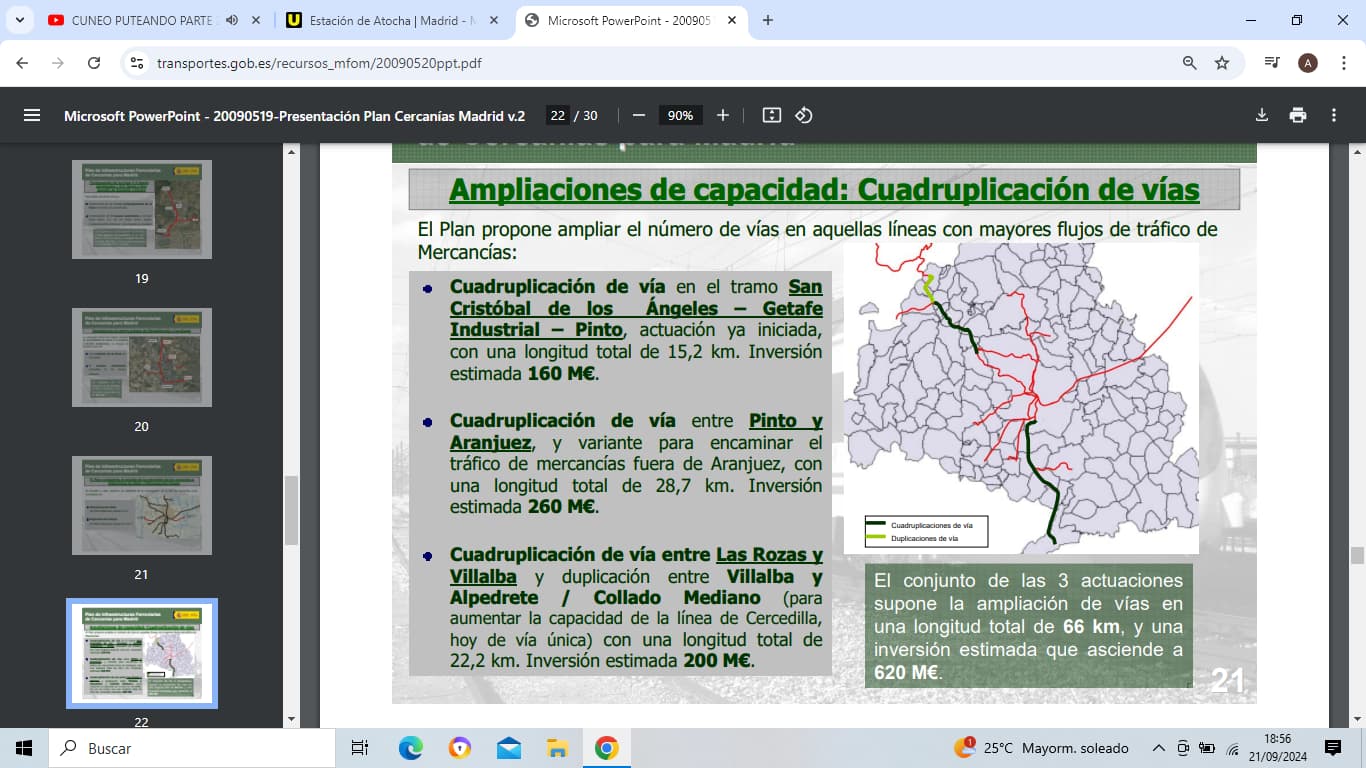Screen dimensions: 1366x768
Task: Open the Chrome three-dot menu
Action: 1344,63
